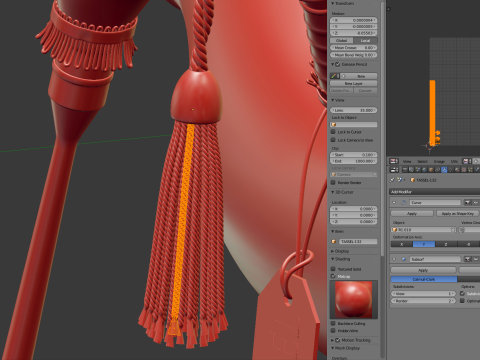Screen dimensions: 480x360
Task: Click the Clip Start value slider
Action: coord(354,155)
